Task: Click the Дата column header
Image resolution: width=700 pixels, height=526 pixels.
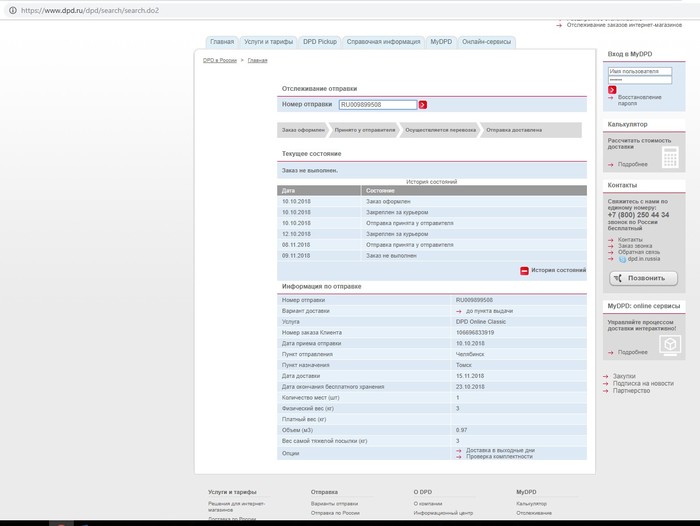Action: (x=319, y=191)
